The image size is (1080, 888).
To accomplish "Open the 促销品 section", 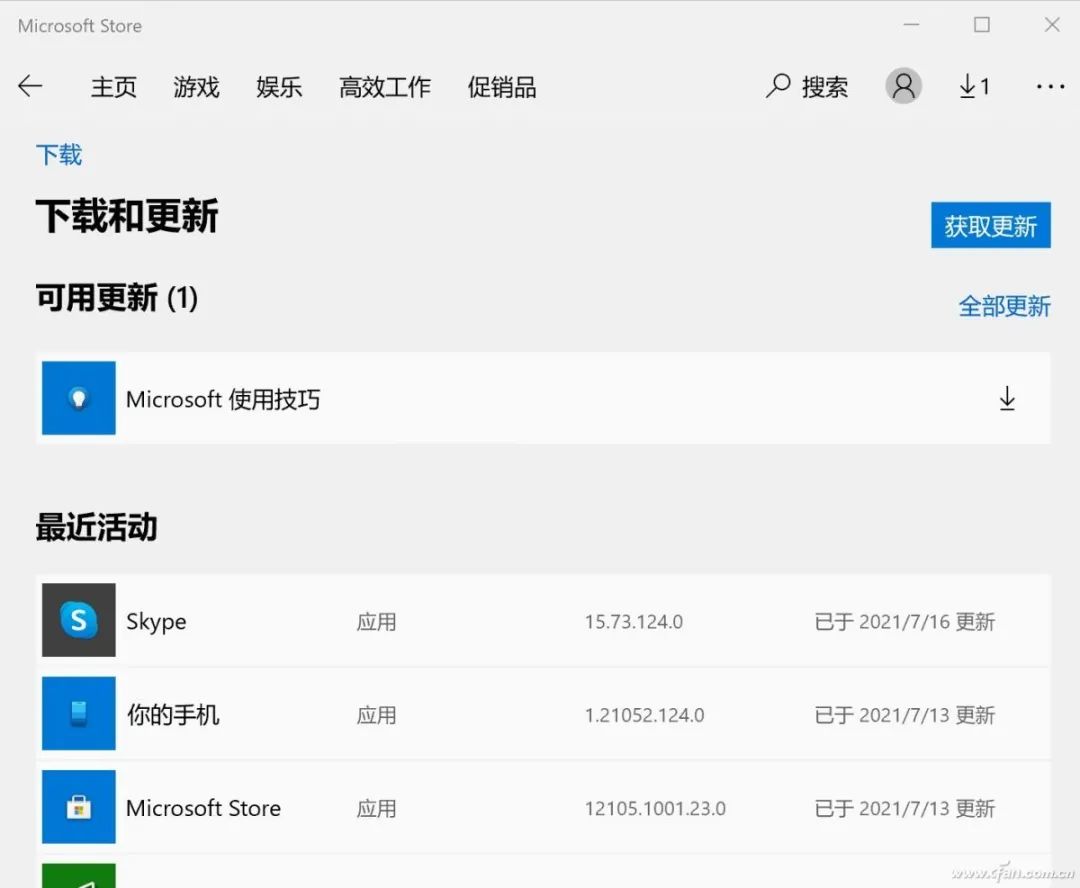I will 501,87.
